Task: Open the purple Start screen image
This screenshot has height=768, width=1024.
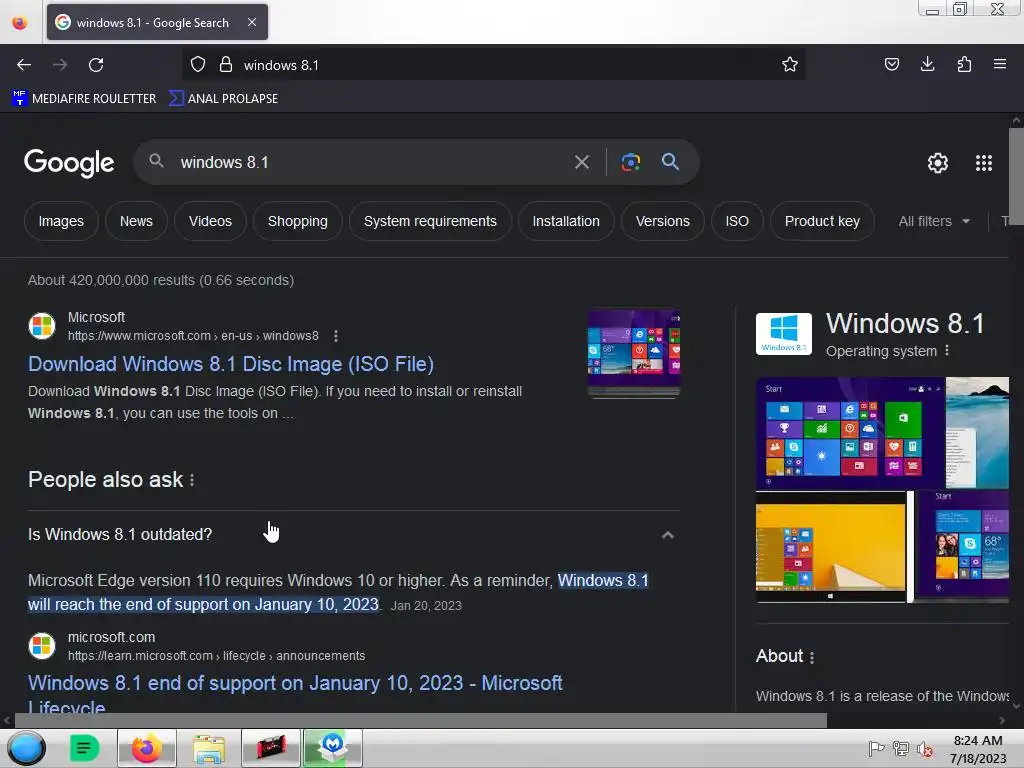Action: pyautogui.click(x=850, y=433)
